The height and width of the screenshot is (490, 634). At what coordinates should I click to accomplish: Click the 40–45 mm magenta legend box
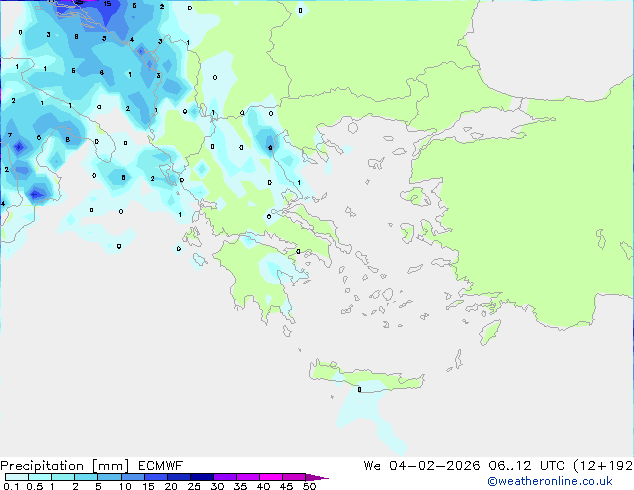coord(271,477)
